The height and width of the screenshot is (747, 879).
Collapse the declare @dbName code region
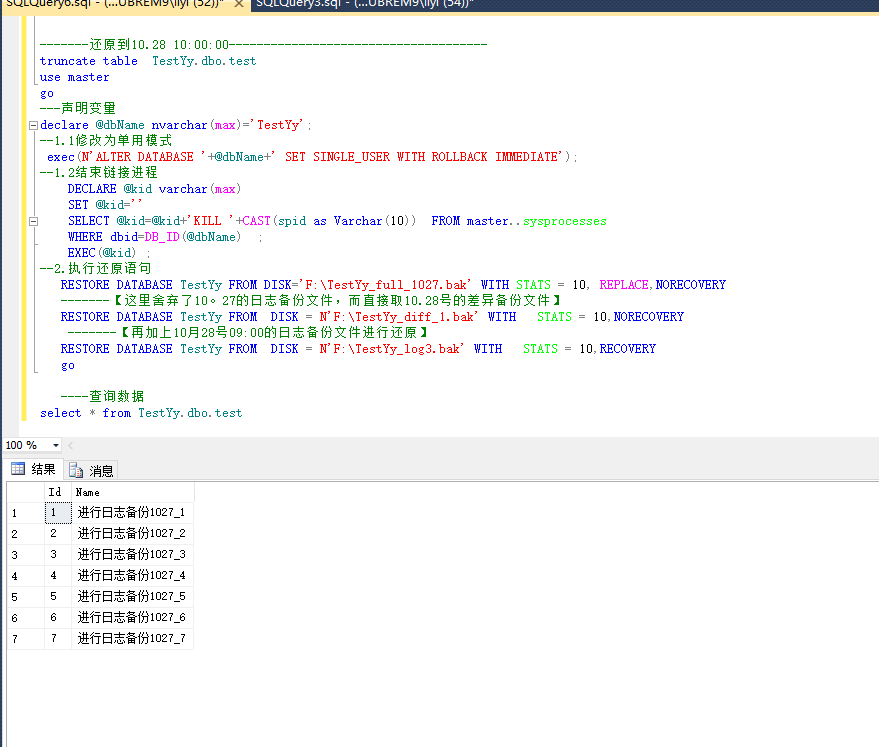click(x=33, y=124)
